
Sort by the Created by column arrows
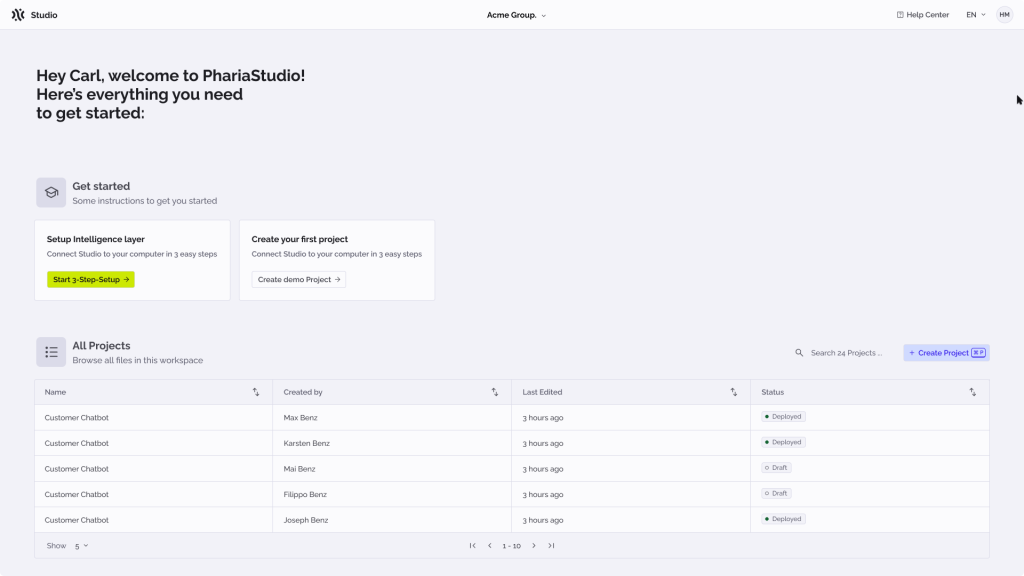pos(495,392)
